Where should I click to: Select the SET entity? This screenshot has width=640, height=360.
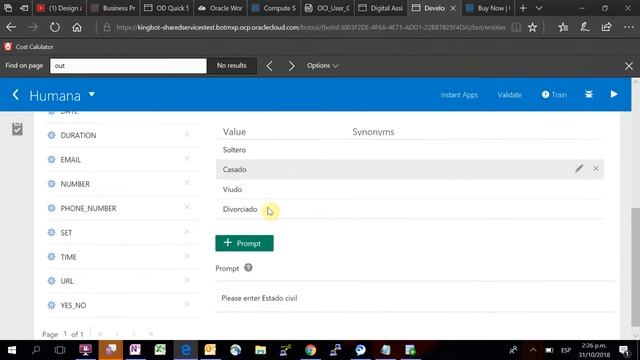[66, 233]
